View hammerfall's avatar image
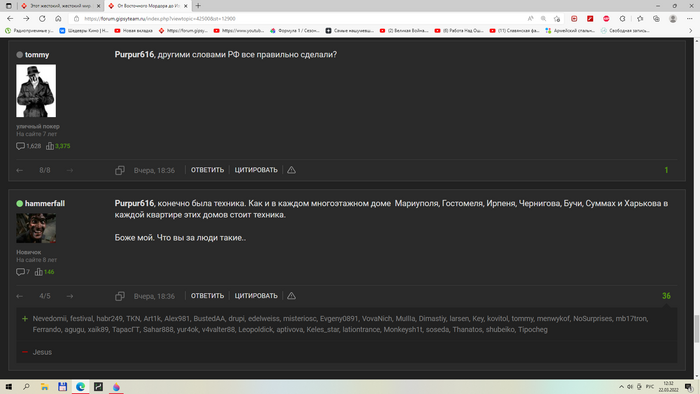 36,228
